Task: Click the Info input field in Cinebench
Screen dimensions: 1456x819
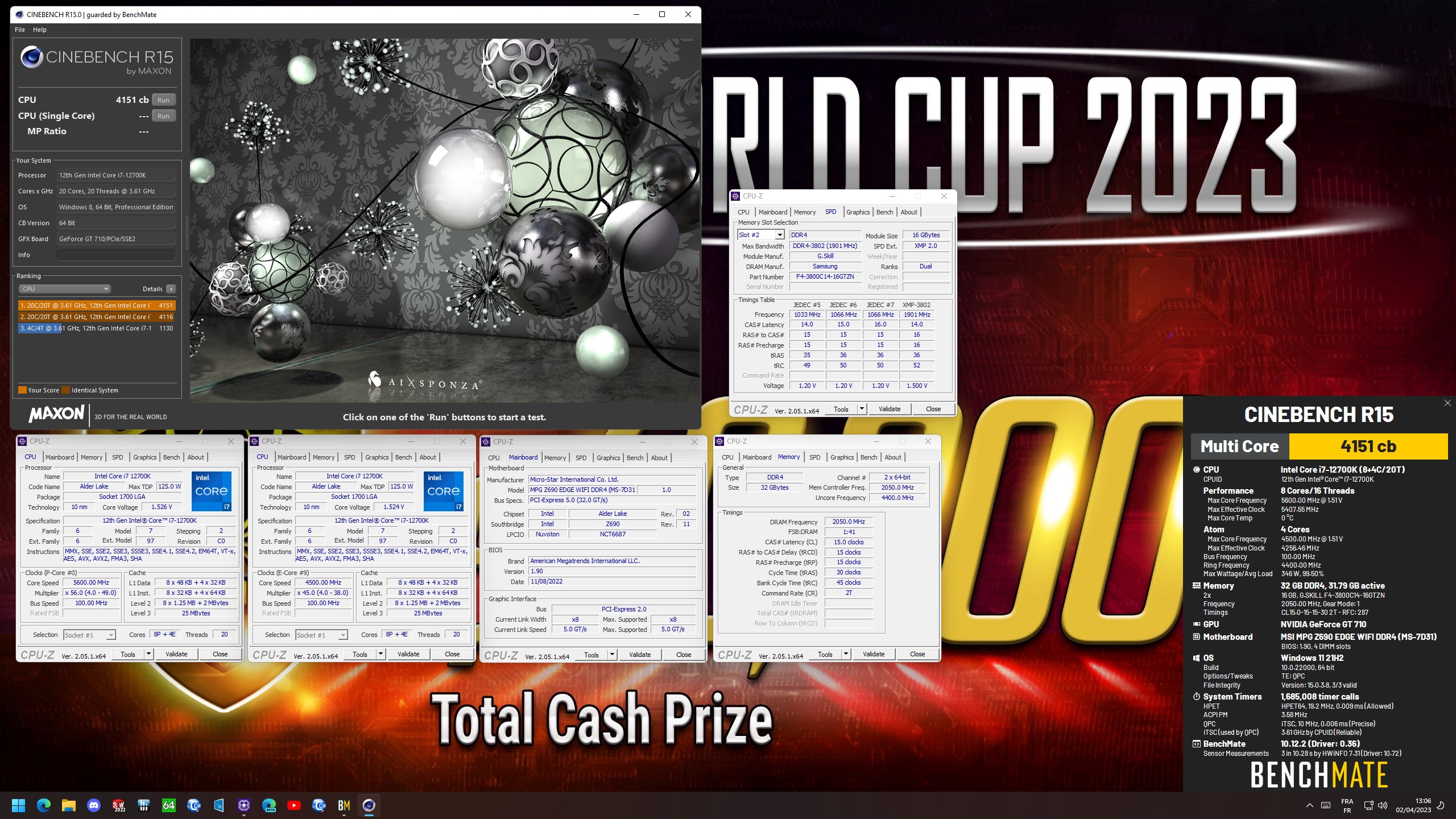Action: (x=116, y=255)
